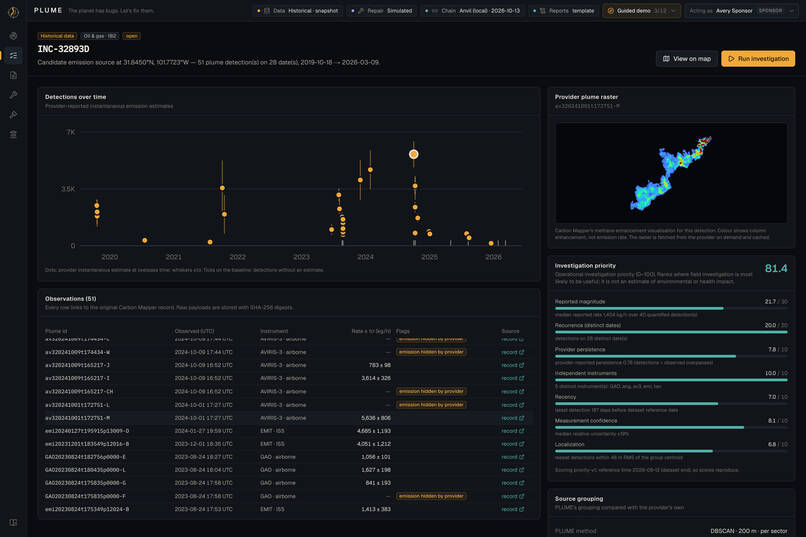Click the Repair Simulated status chip

point(382,11)
